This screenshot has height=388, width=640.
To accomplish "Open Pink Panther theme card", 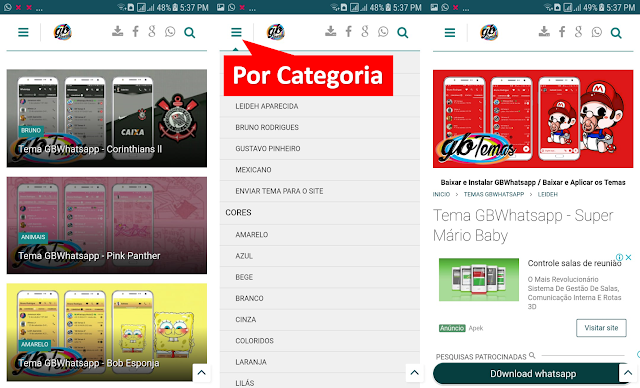I will [x=107, y=225].
